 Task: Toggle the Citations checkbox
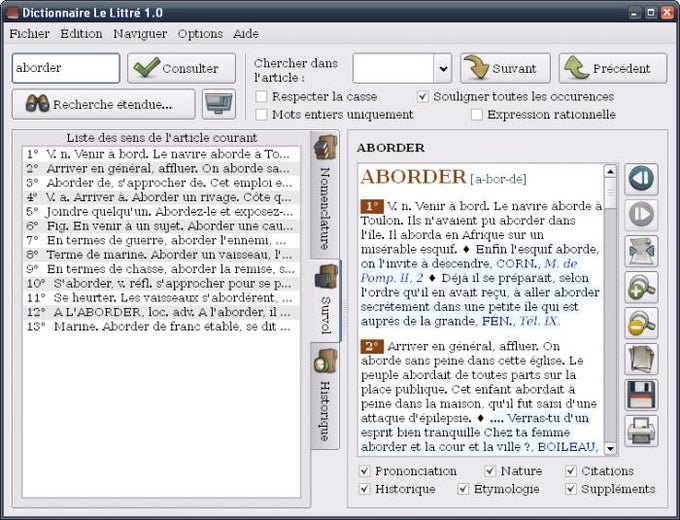tap(571, 471)
